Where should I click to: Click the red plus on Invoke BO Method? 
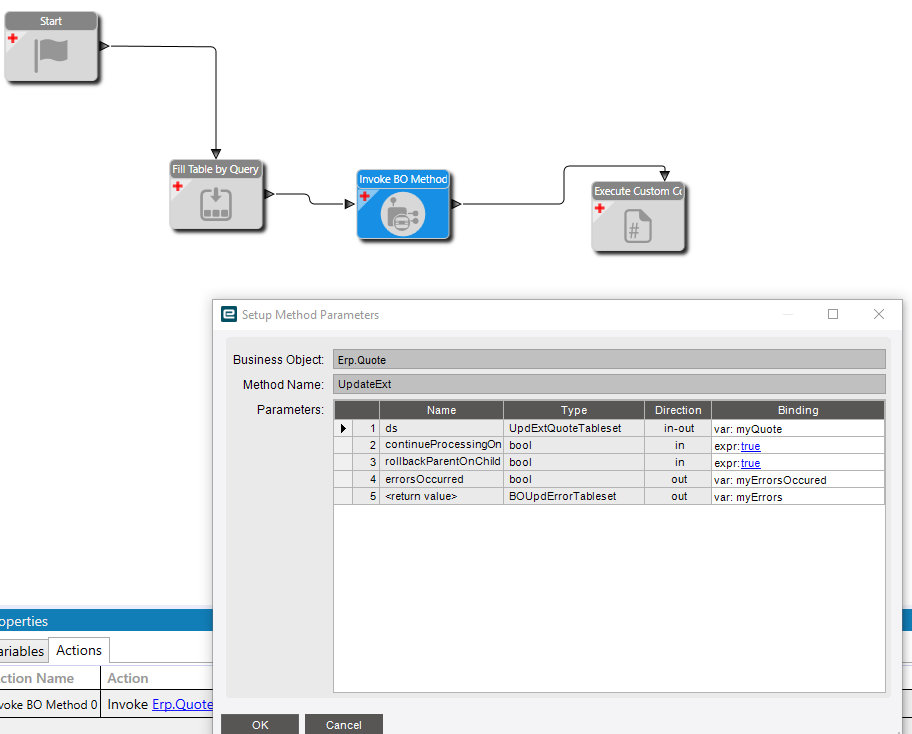tap(365, 196)
